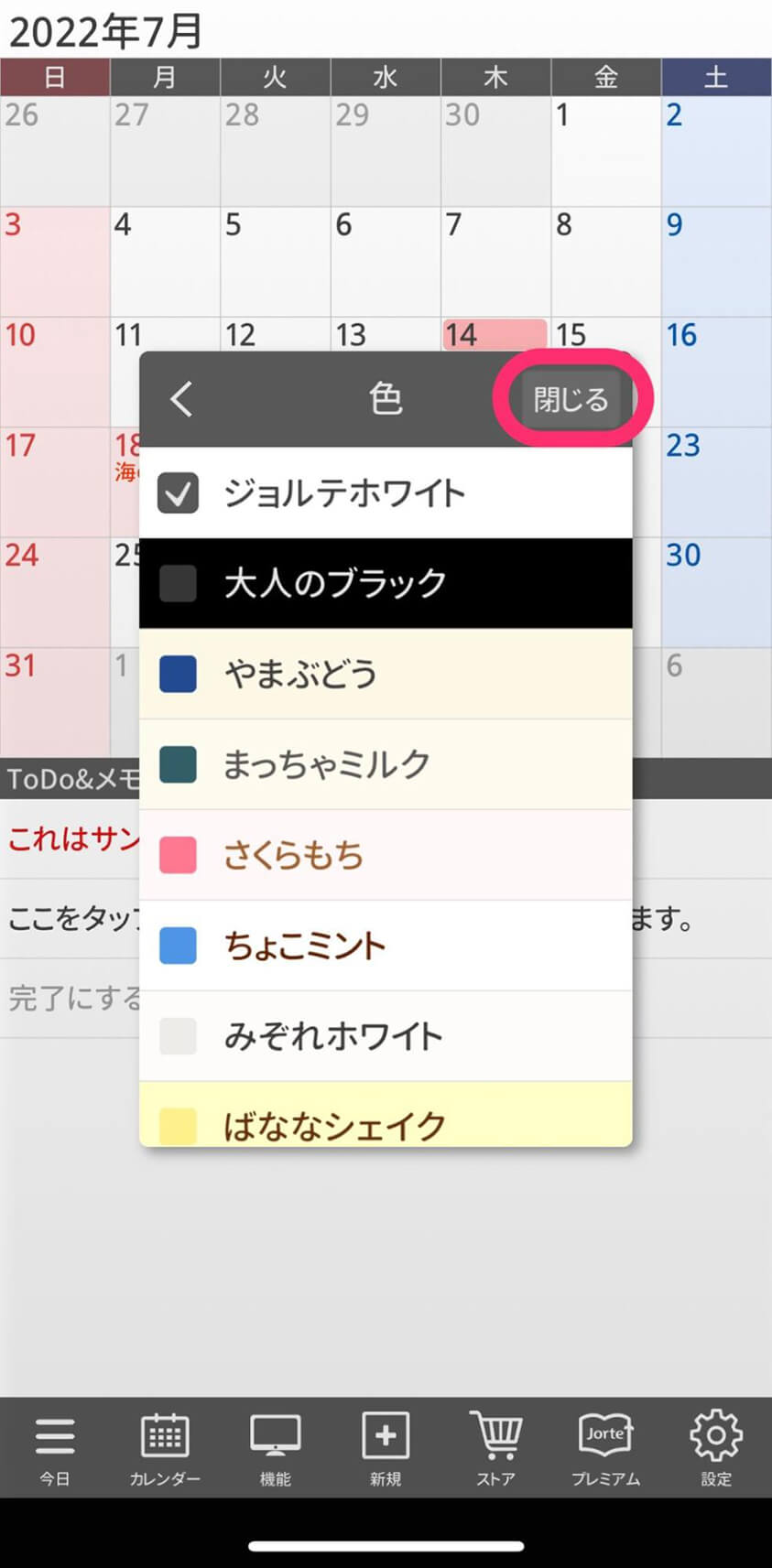Select Saturday July 9 date cell

(716, 262)
